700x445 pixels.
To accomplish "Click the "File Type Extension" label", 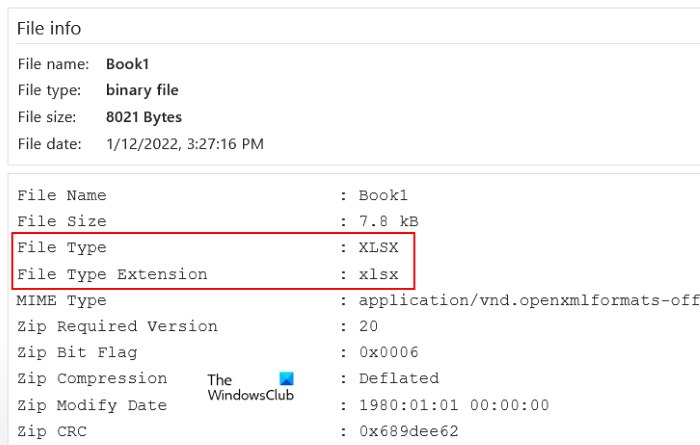I will click(112, 274).
